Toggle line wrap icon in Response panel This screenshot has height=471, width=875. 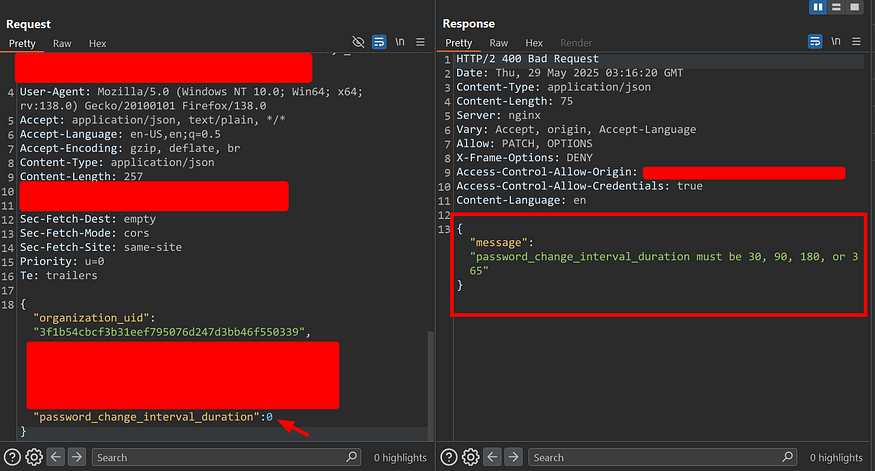[x=815, y=43]
